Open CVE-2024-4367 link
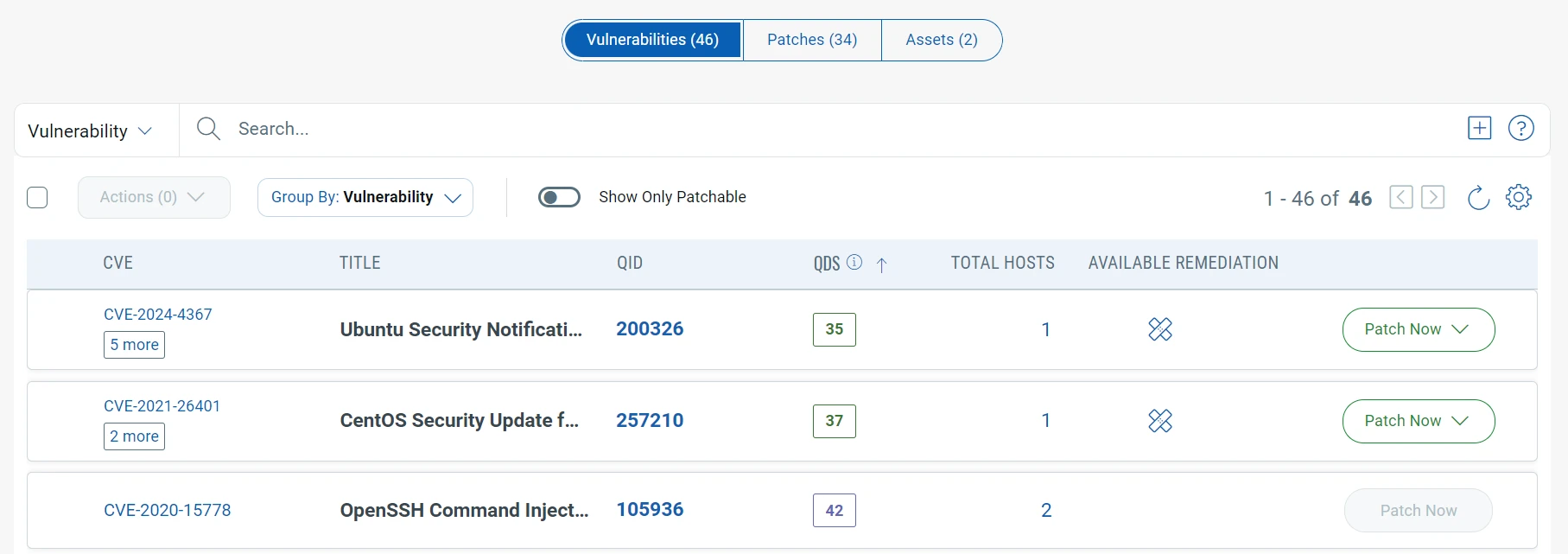The height and width of the screenshot is (554, 1568). [x=158, y=315]
